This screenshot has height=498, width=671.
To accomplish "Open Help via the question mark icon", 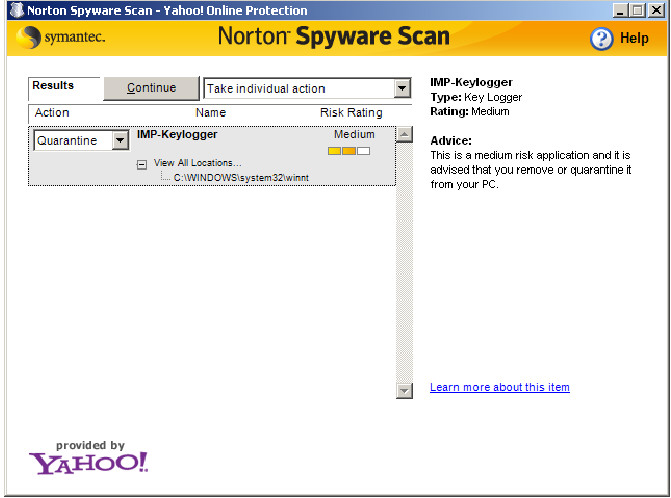I will pos(601,39).
